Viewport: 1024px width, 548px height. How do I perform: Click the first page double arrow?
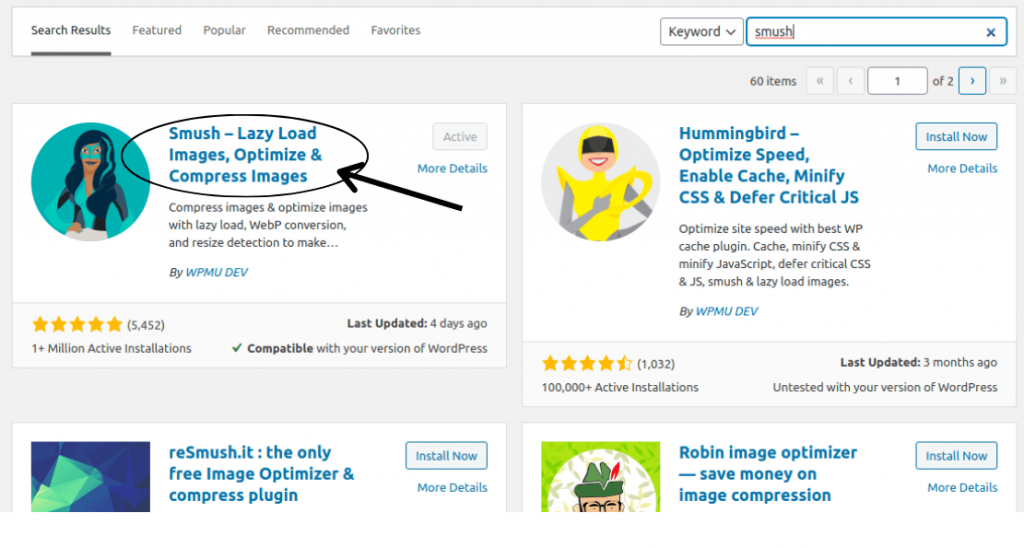pos(820,81)
